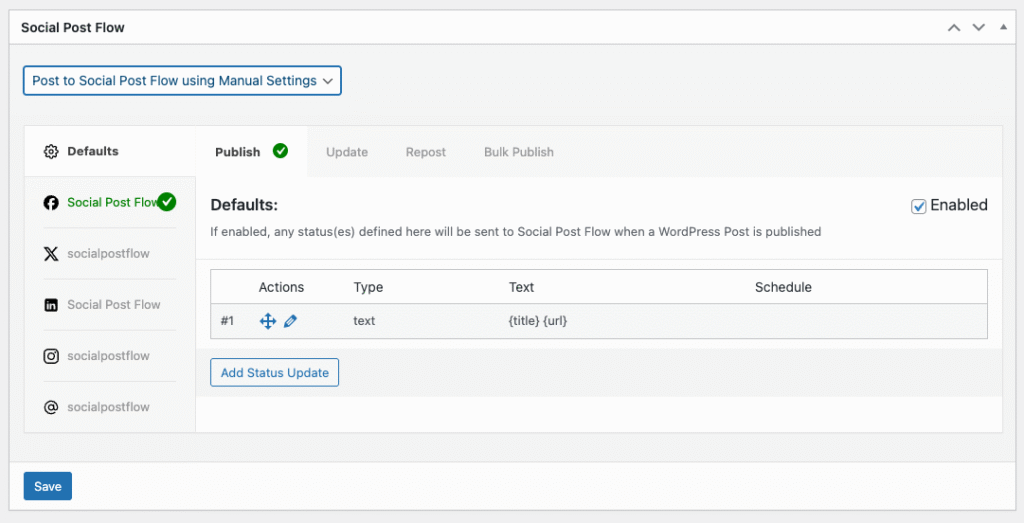Viewport: 1024px width, 523px height.
Task: Move Social Post Flow panel down
Action: [x=978, y=27]
